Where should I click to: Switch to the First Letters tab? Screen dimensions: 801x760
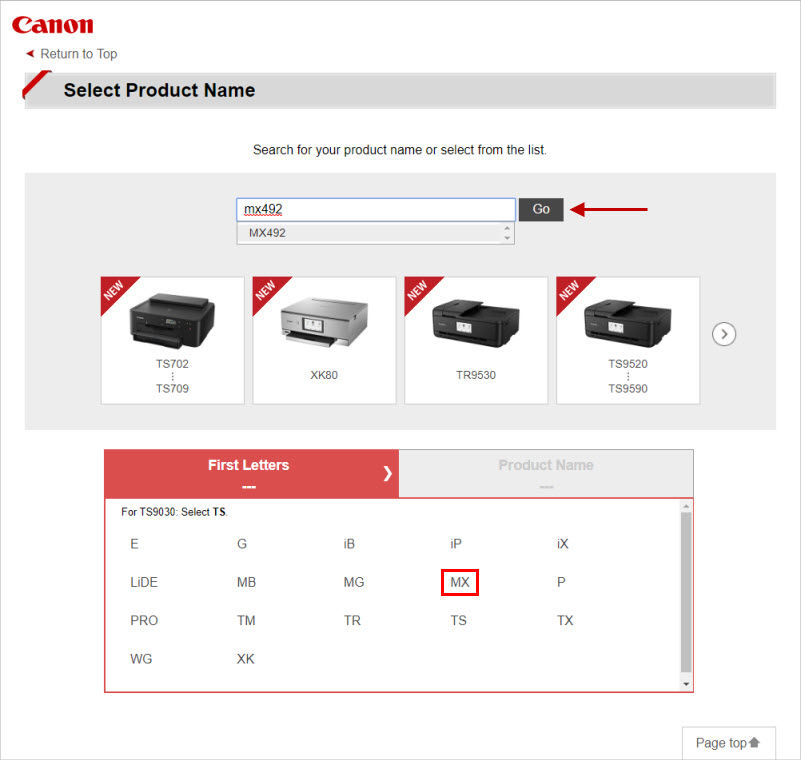251,473
